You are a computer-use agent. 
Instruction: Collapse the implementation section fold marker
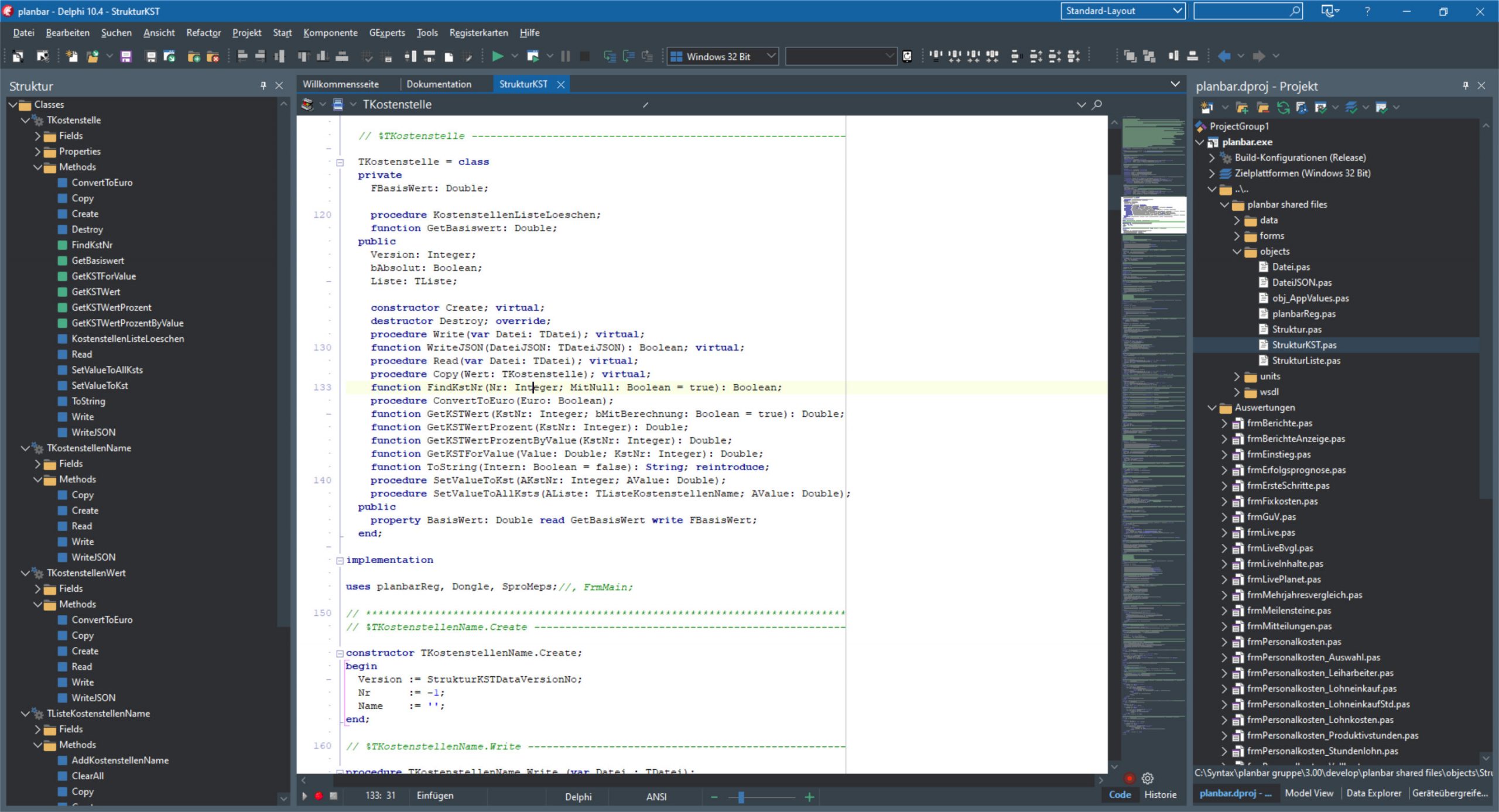click(340, 560)
